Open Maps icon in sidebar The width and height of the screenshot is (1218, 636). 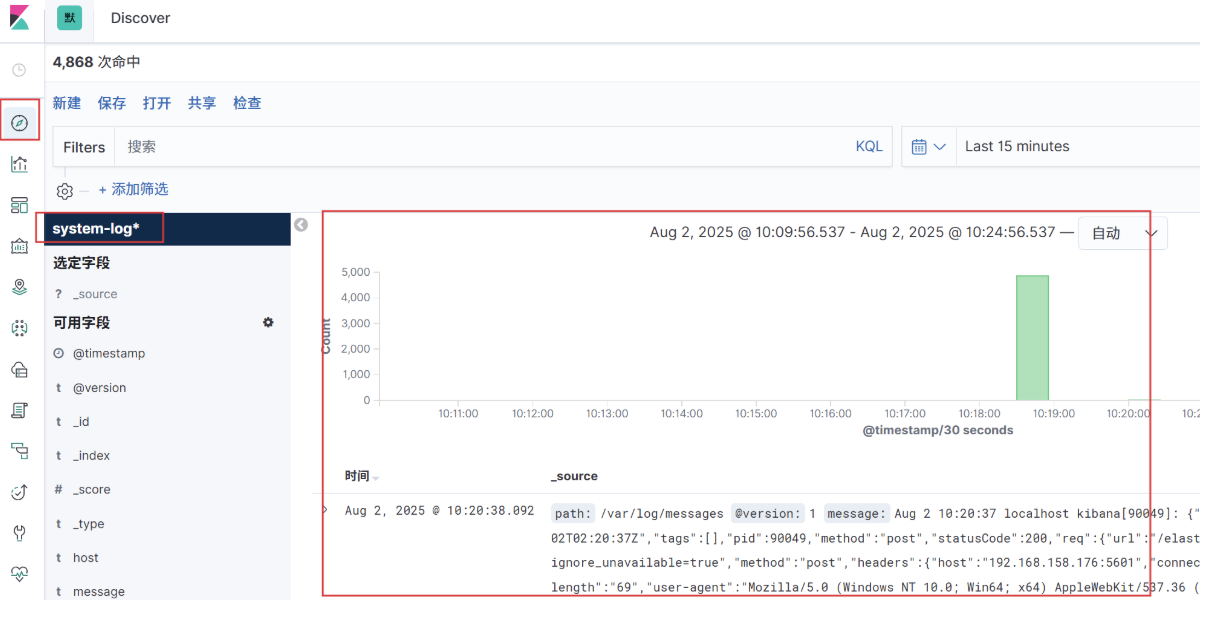[19, 287]
